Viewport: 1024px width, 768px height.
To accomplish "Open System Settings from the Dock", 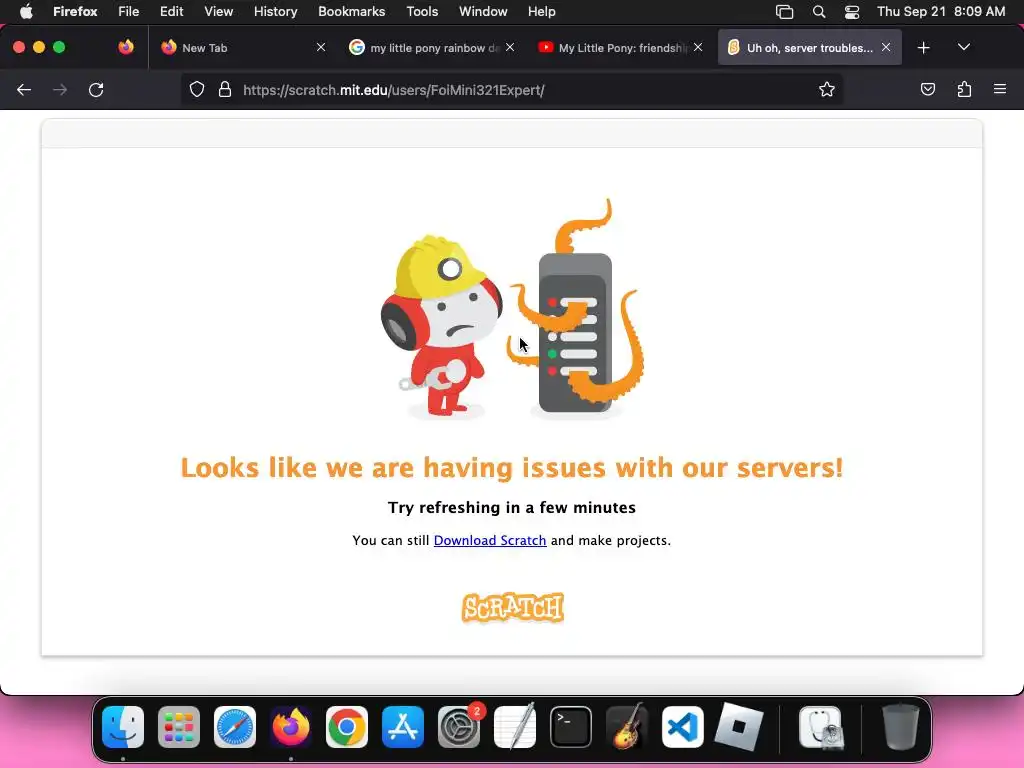I will pos(459,727).
